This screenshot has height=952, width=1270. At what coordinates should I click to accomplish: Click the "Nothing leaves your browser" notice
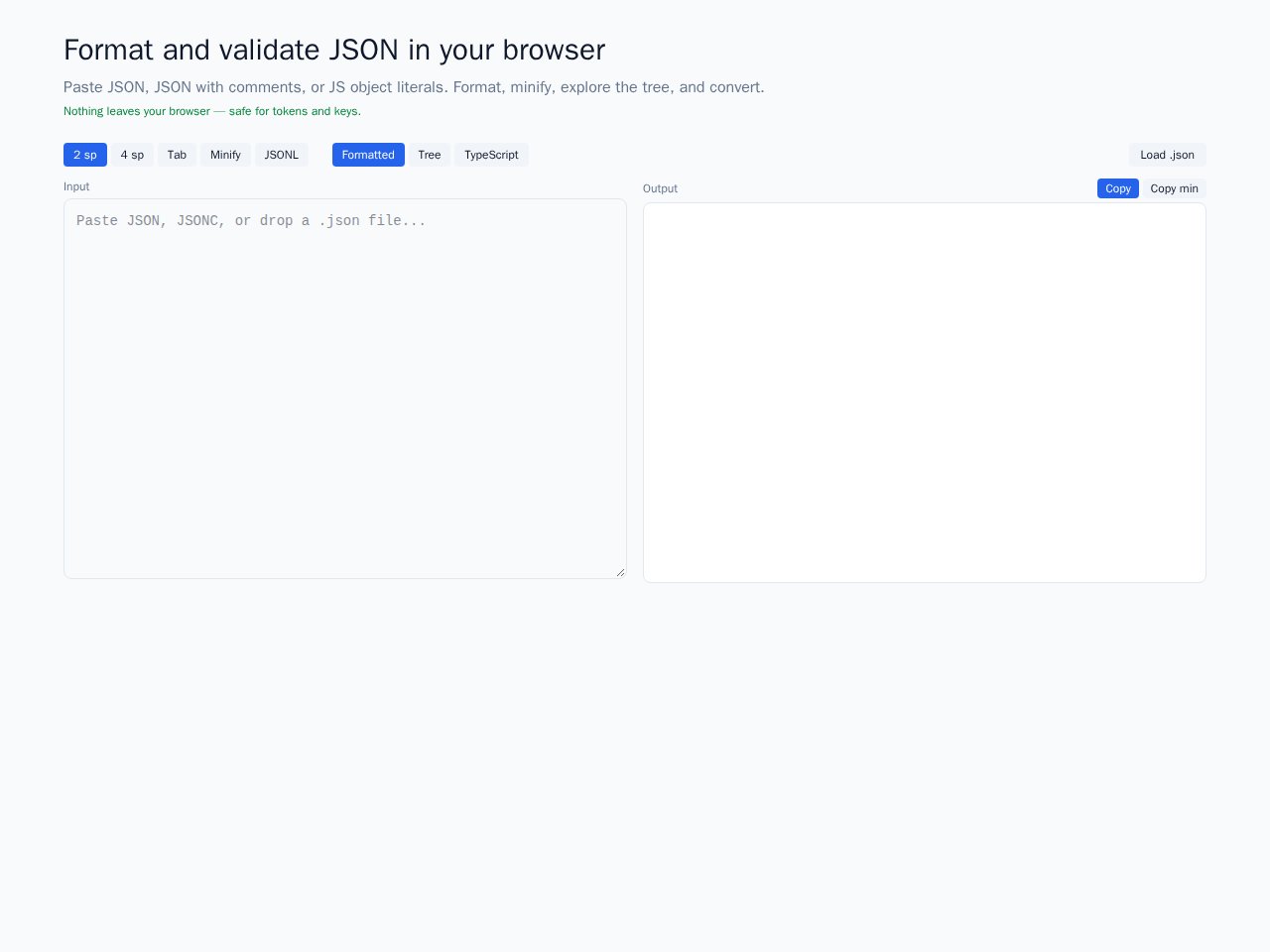click(x=212, y=111)
